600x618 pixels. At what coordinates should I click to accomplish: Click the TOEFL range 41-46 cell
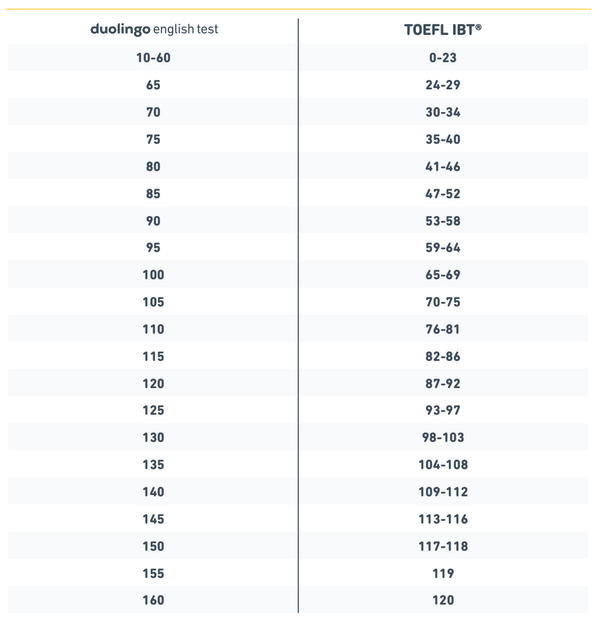click(442, 166)
